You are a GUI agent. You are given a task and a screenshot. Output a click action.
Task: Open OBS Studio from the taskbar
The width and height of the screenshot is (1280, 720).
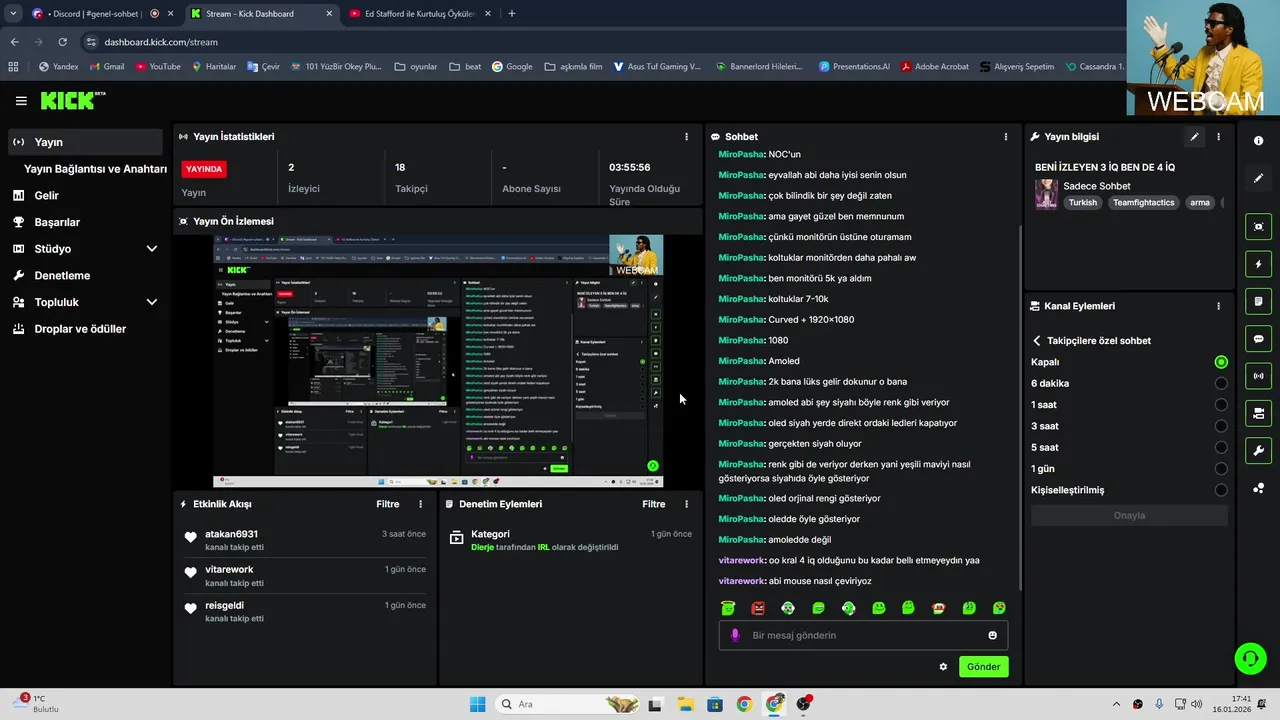tap(803, 704)
